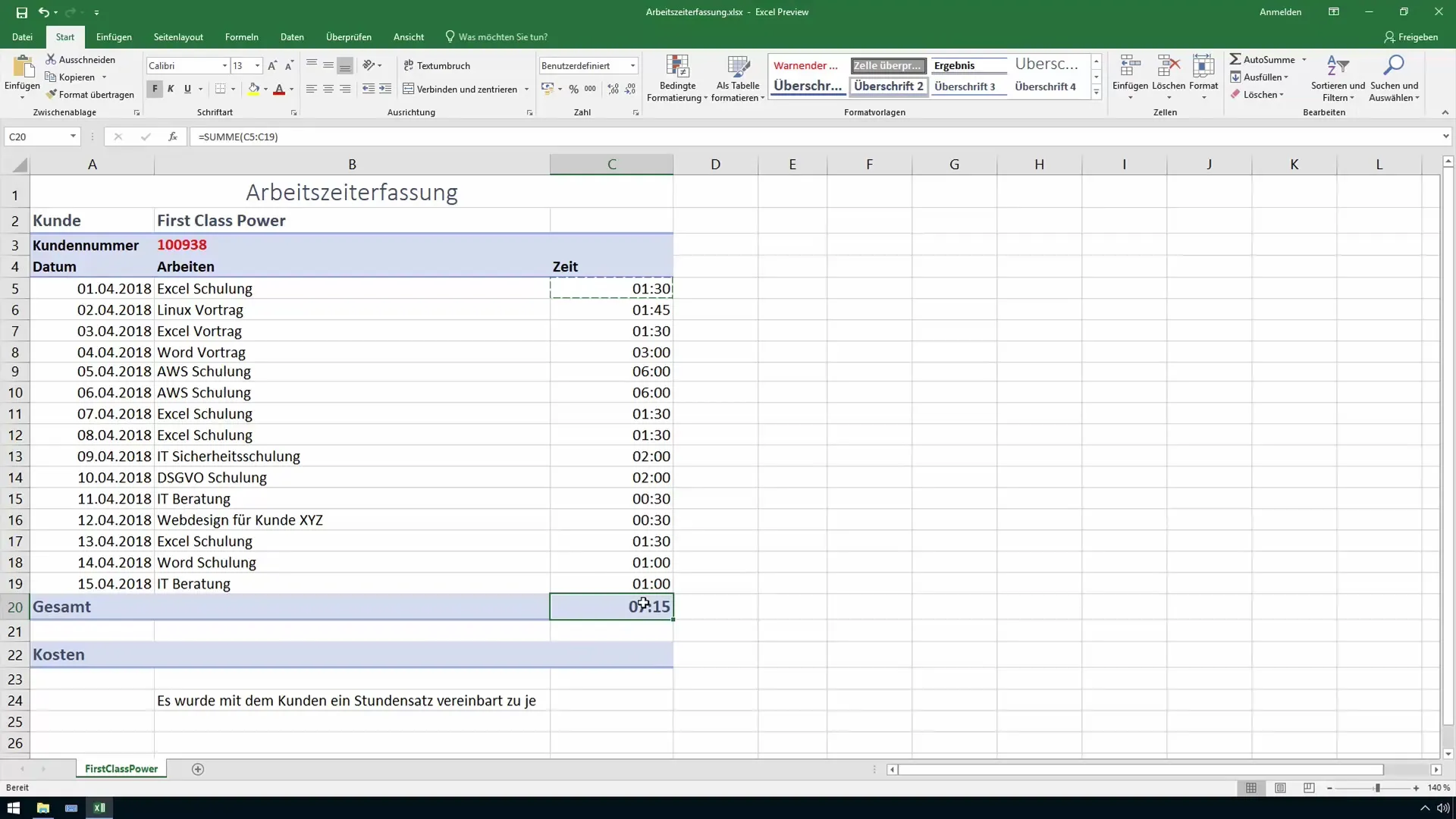The image size is (1456, 819).
Task: Add a new sheet with plus button
Action: (x=198, y=769)
